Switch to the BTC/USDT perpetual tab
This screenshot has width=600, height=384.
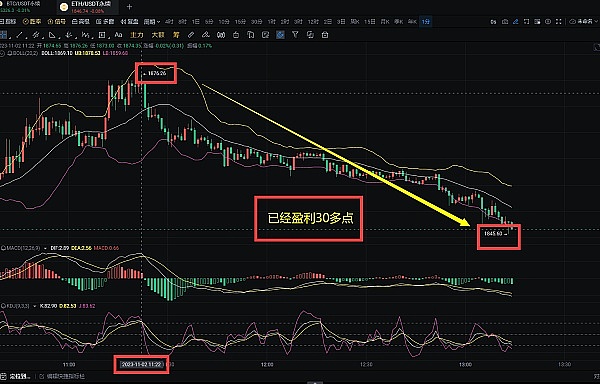click(x=23, y=7)
